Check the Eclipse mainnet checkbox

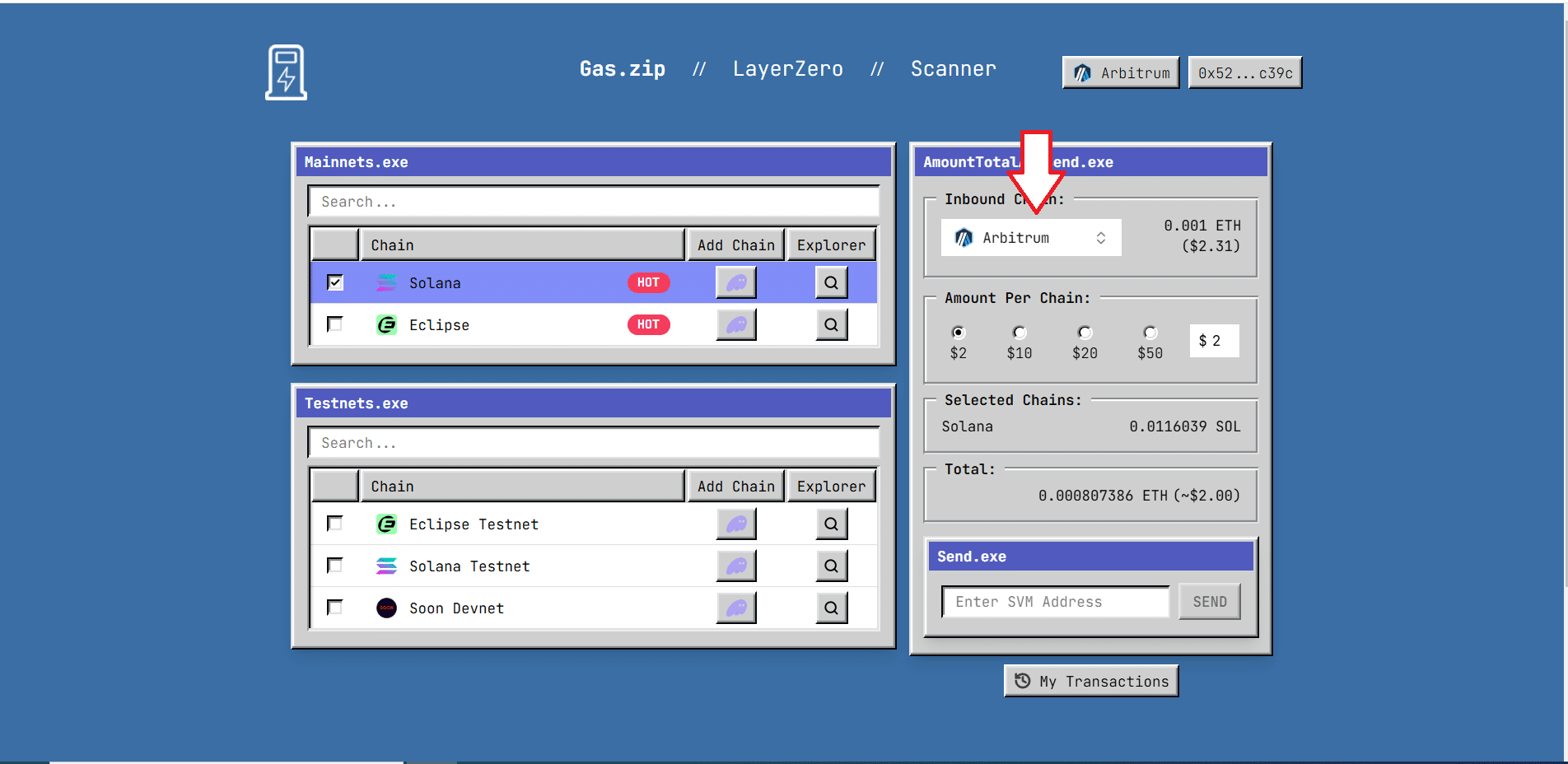point(334,324)
